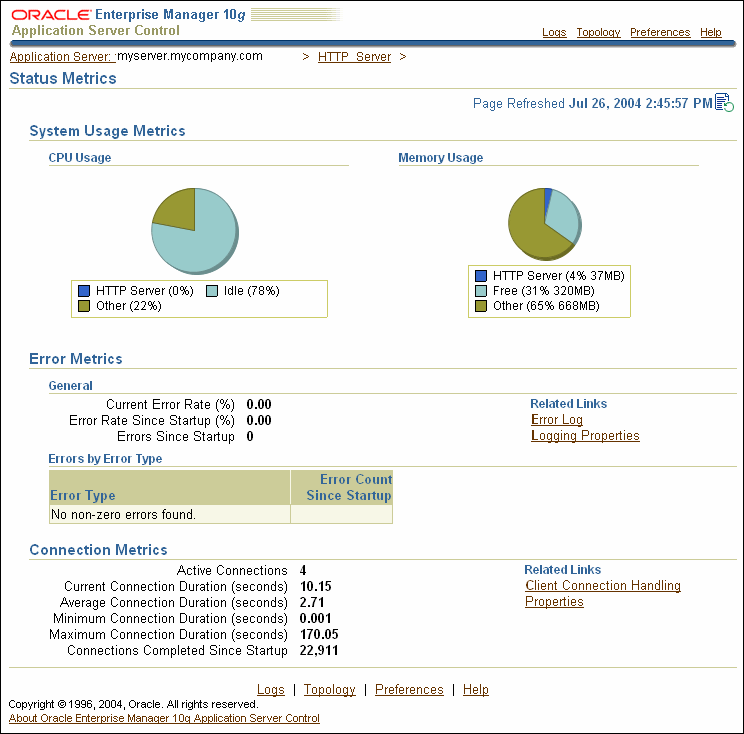The height and width of the screenshot is (734, 744).
Task: Click Connections Completed Since Startup value 22,911
Action: pyautogui.click(x=319, y=650)
